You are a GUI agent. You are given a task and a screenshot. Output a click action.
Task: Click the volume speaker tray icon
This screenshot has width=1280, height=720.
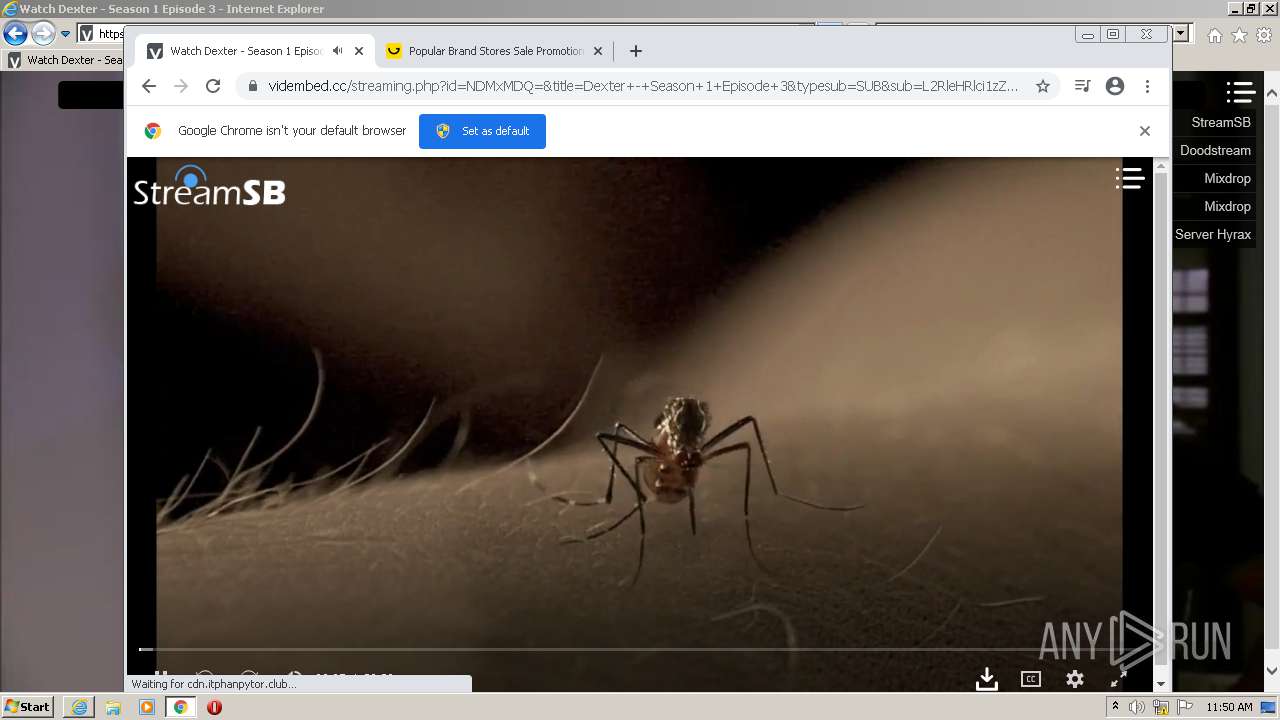[x=1137, y=707]
